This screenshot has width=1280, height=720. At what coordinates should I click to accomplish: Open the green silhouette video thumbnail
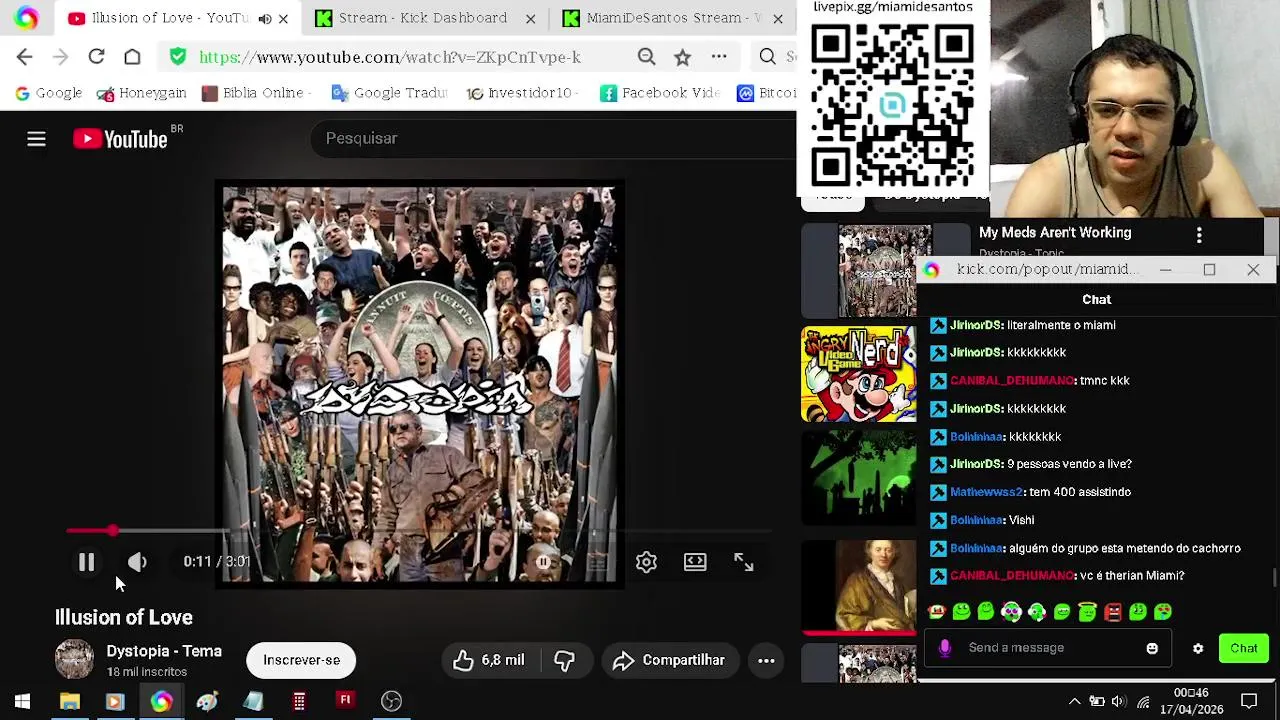pyautogui.click(x=858, y=478)
